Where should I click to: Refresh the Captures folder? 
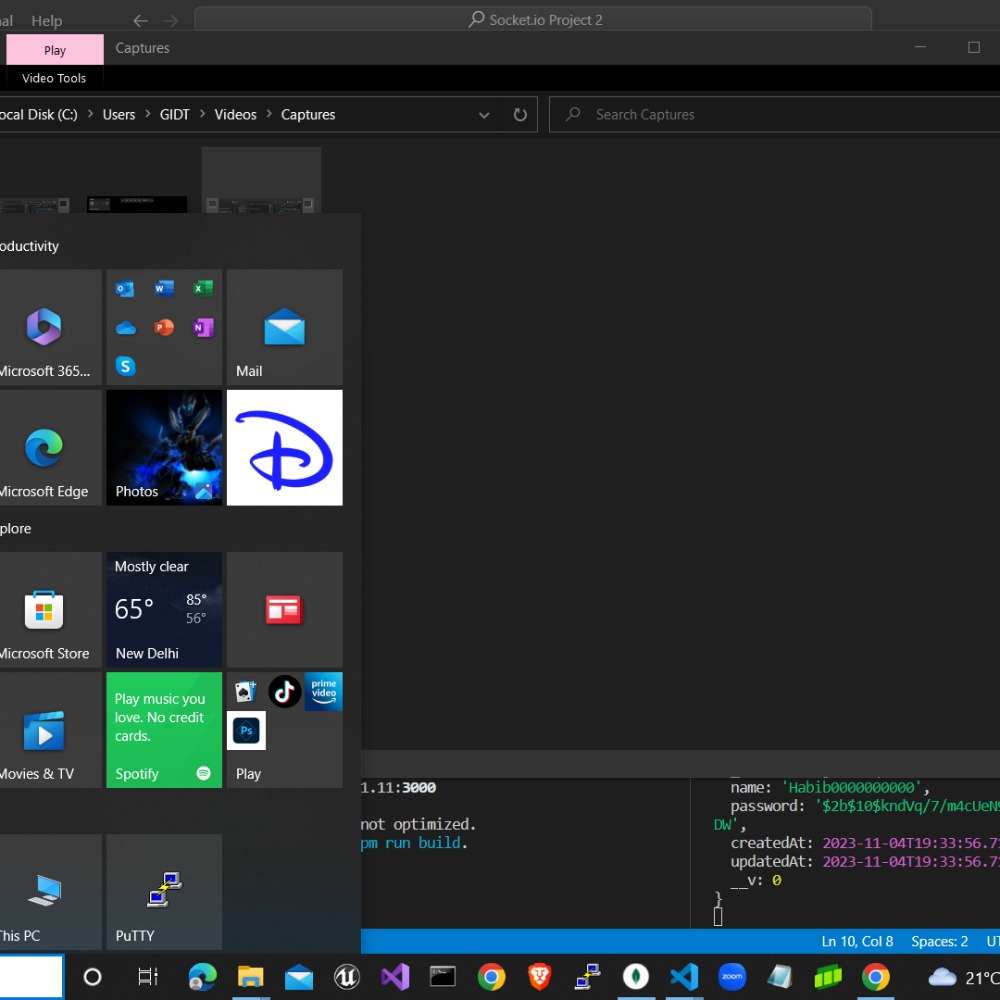520,115
